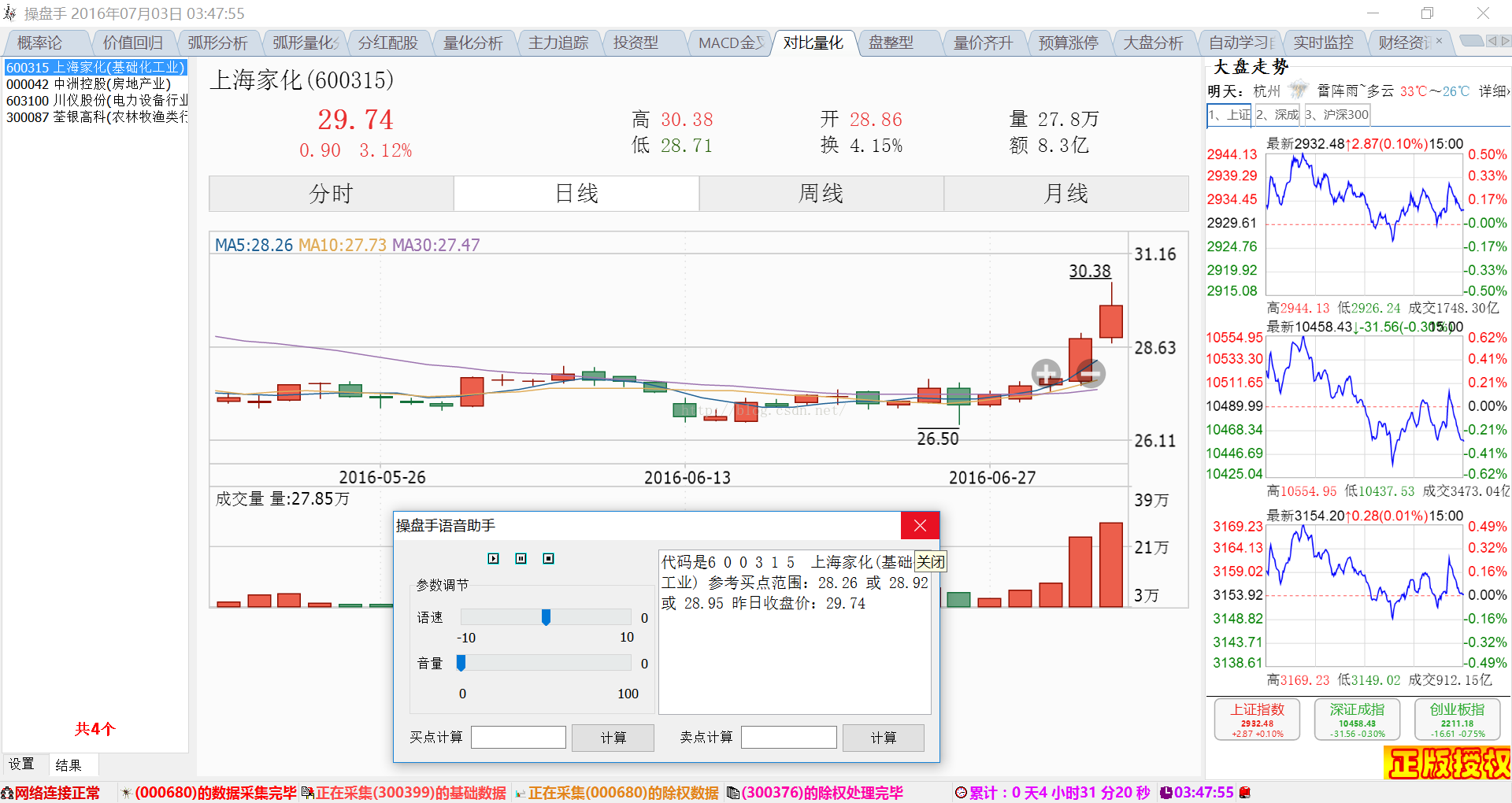Screen dimensions: 1512x803
Task: Click the pause button in the voice assistant
Action: coord(521,558)
